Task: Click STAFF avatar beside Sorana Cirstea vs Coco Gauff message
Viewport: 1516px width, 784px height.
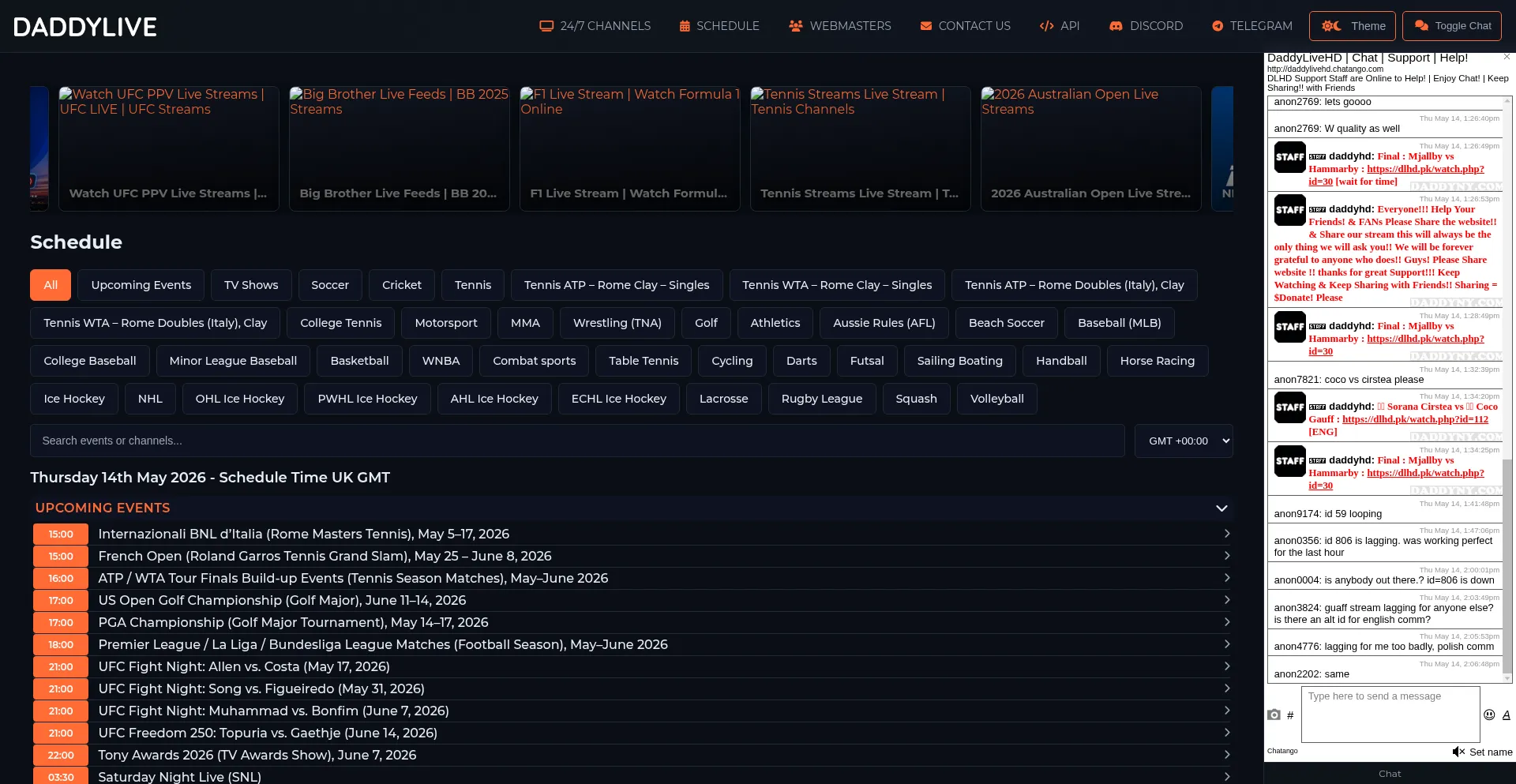Action: click(1290, 407)
